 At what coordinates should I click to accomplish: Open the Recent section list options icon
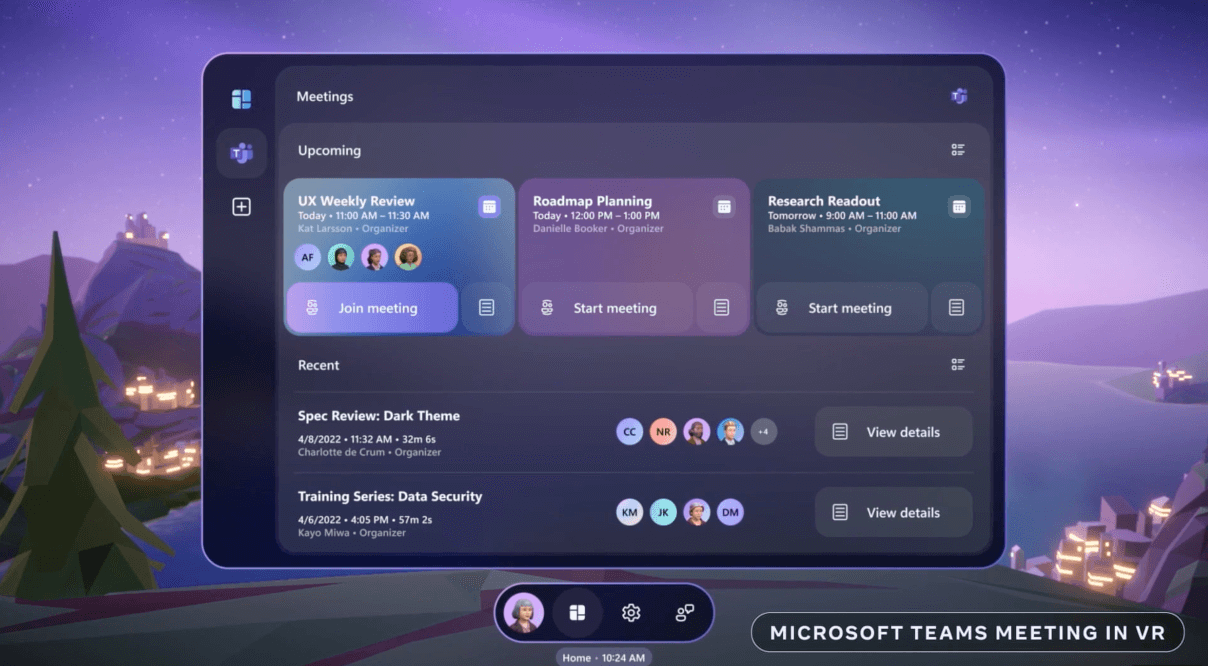tap(958, 365)
